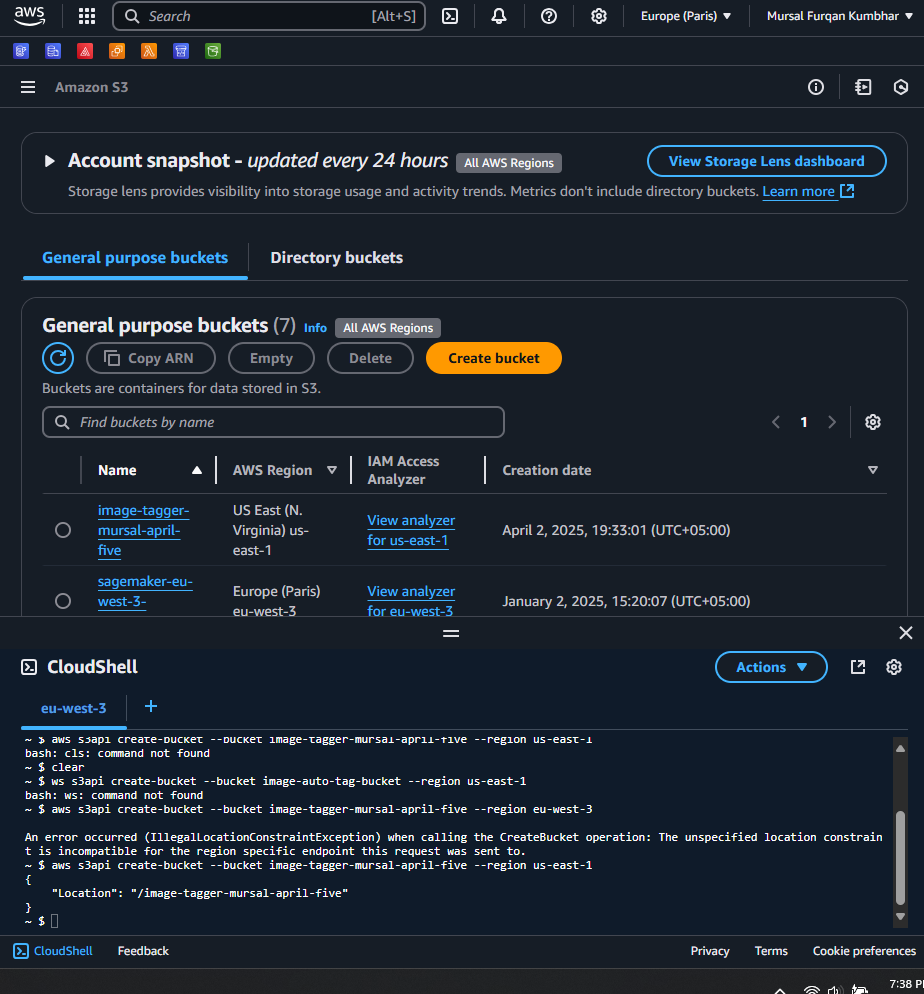Image resolution: width=924 pixels, height=994 pixels.
Task: Click the AWS logo home icon
Action: 29,16
